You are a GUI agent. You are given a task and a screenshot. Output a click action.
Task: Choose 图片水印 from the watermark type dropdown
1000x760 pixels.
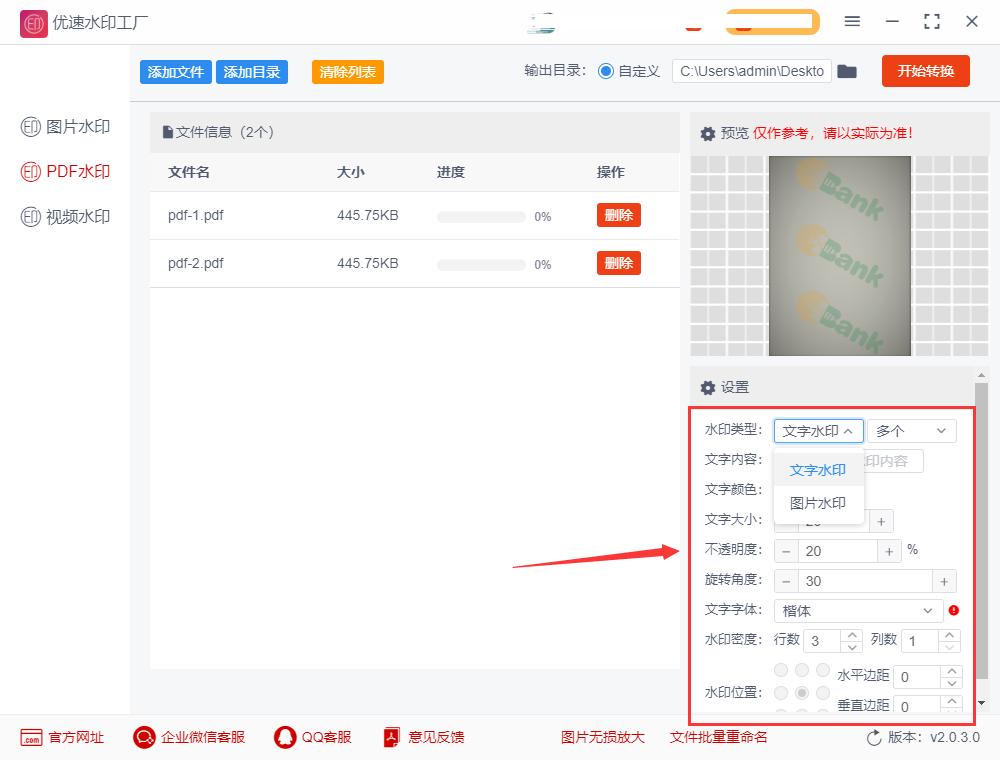coord(818,504)
